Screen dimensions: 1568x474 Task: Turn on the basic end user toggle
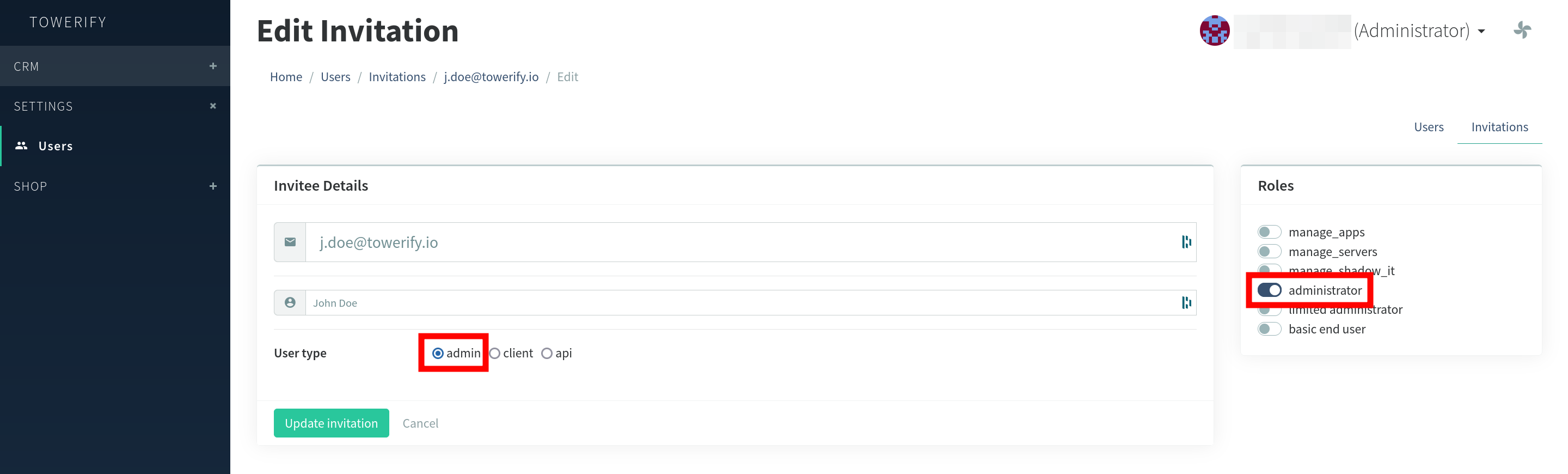[1269, 329]
